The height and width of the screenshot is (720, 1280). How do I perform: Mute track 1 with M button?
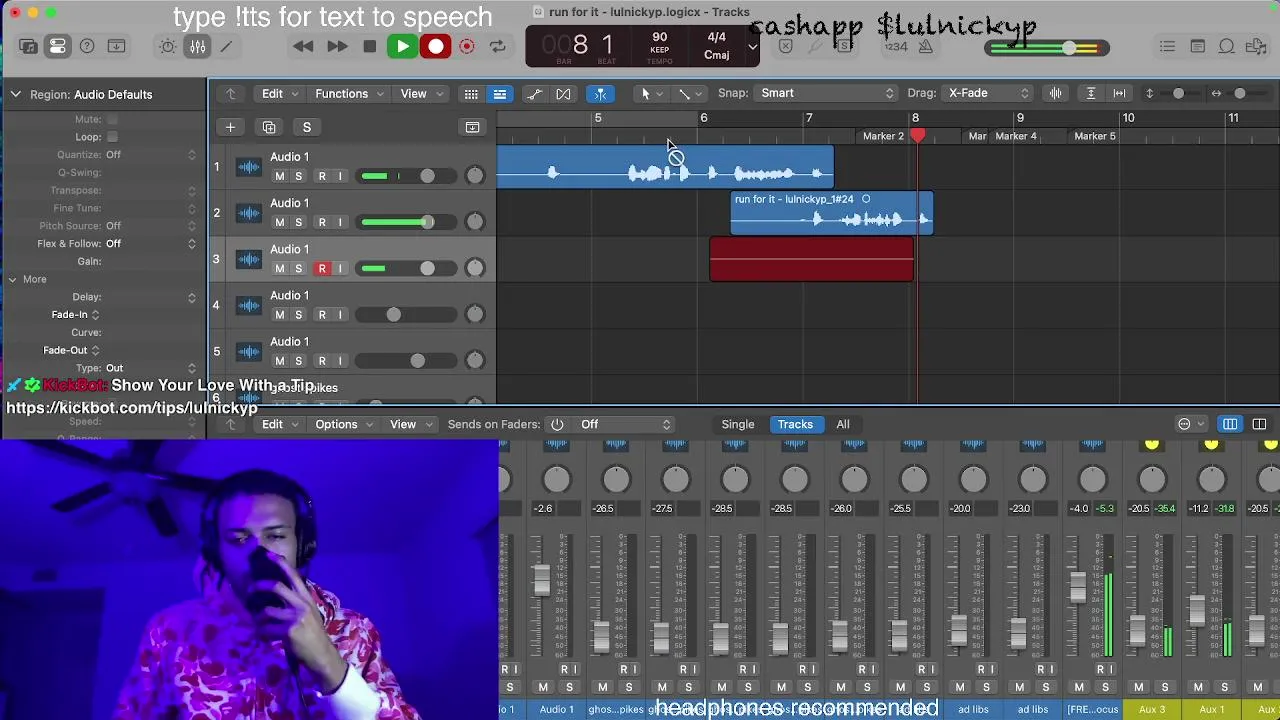point(279,176)
